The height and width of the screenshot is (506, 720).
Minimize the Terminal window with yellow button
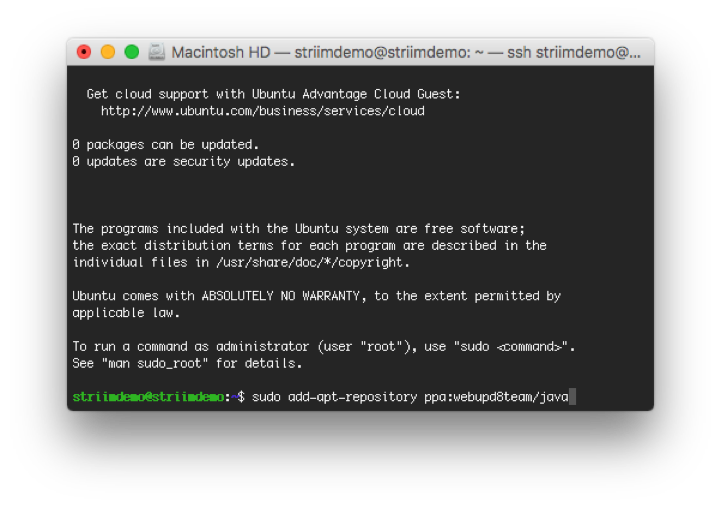(x=108, y=52)
